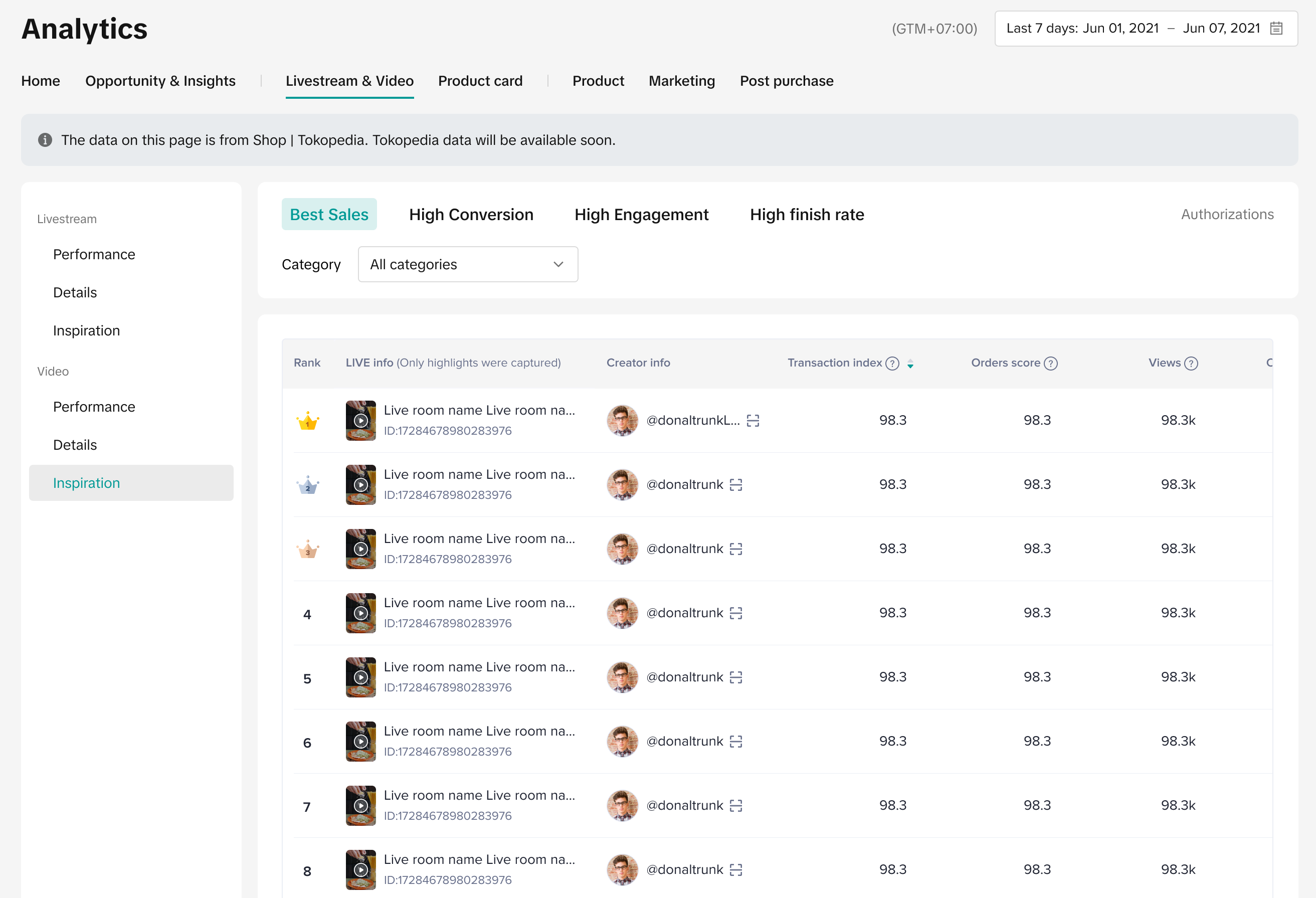This screenshot has height=898, width=1316.
Task: Play the rank 2 live room video thumbnail
Action: (361, 485)
